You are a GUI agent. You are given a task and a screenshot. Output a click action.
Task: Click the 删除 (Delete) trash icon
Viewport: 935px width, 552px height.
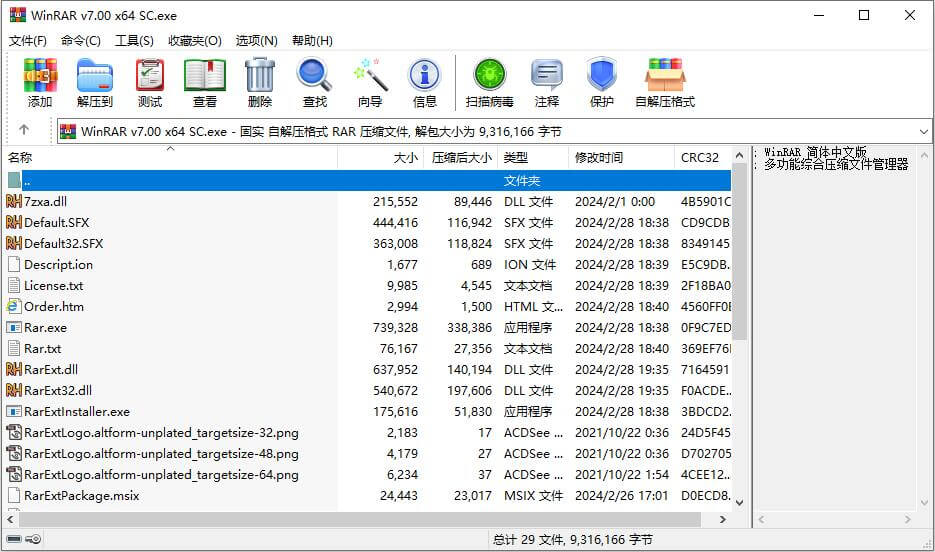pyautogui.click(x=260, y=75)
